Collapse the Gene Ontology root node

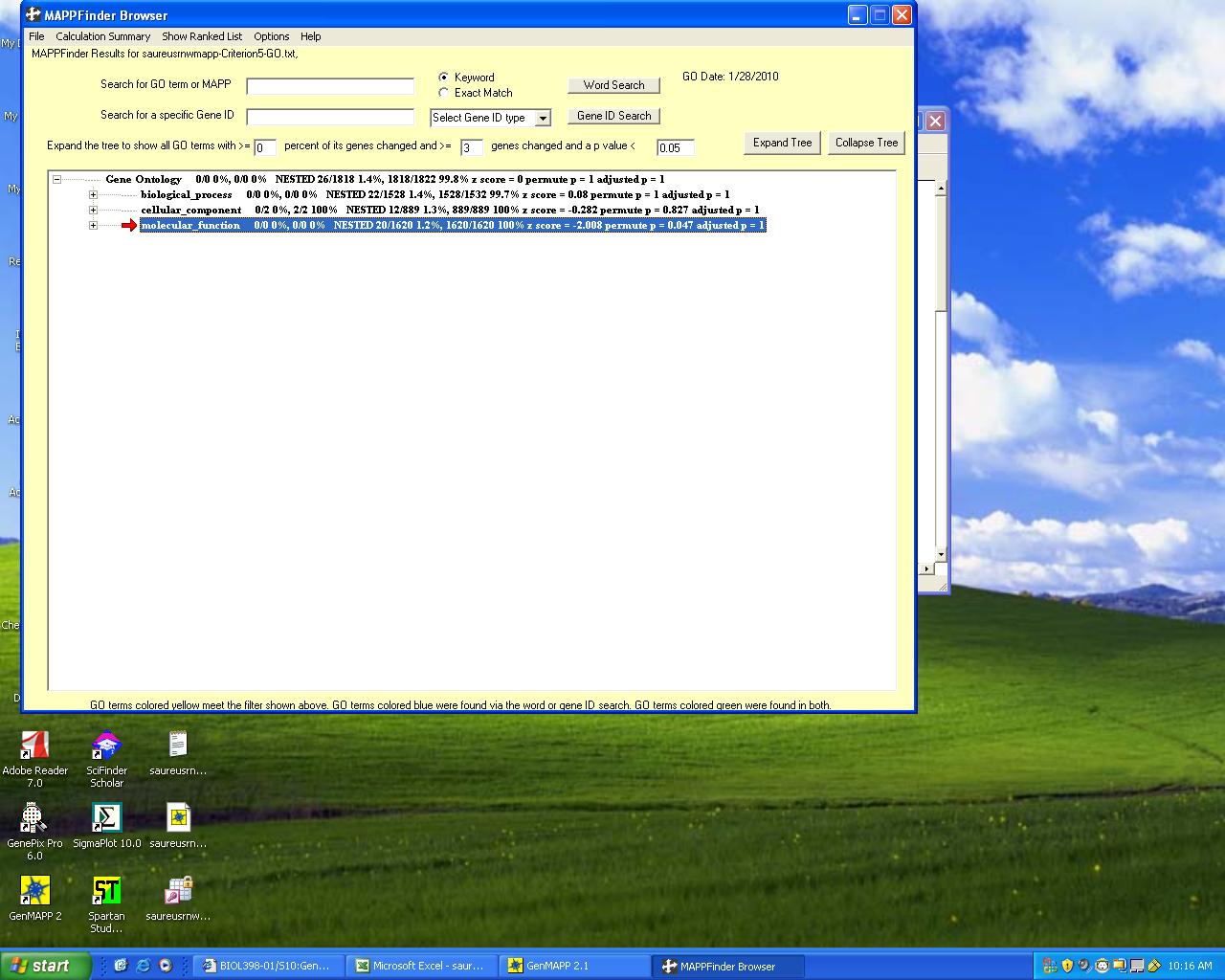pos(56,179)
